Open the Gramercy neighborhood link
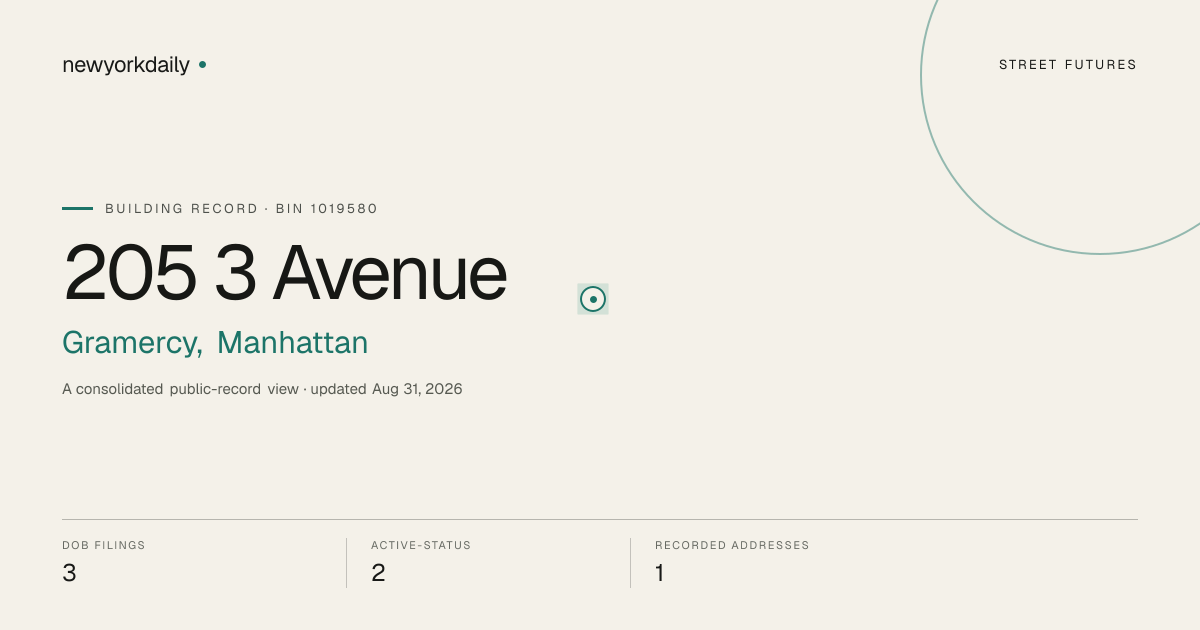This screenshot has width=1200, height=630. [x=132, y=343]
